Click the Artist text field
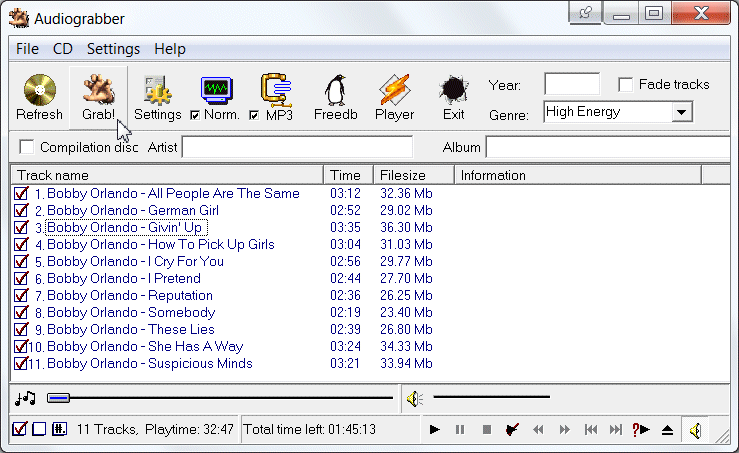This screenshot has width=739, height=453. tap(297, 148)
